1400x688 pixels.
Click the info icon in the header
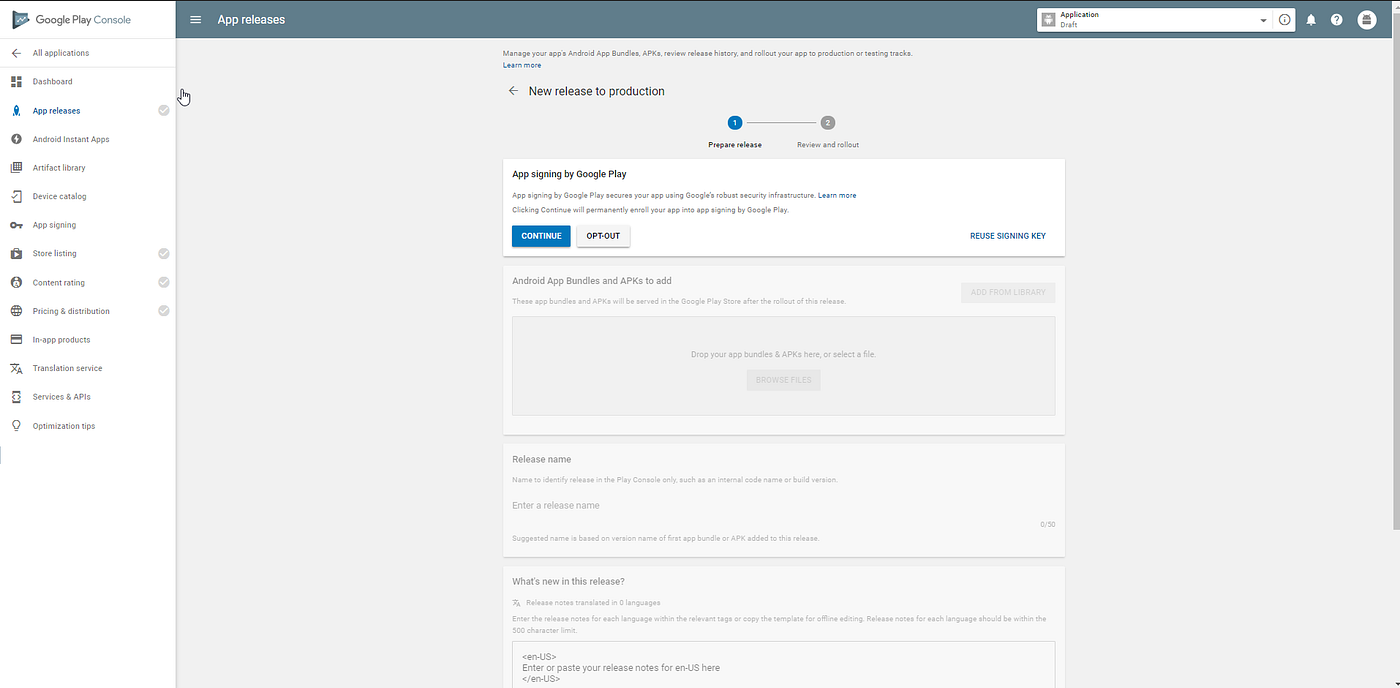(1285, 20)
